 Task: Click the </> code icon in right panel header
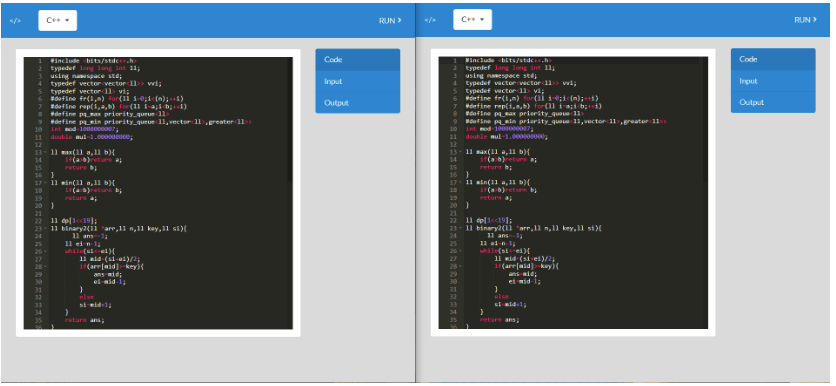(x=430, y=20)
